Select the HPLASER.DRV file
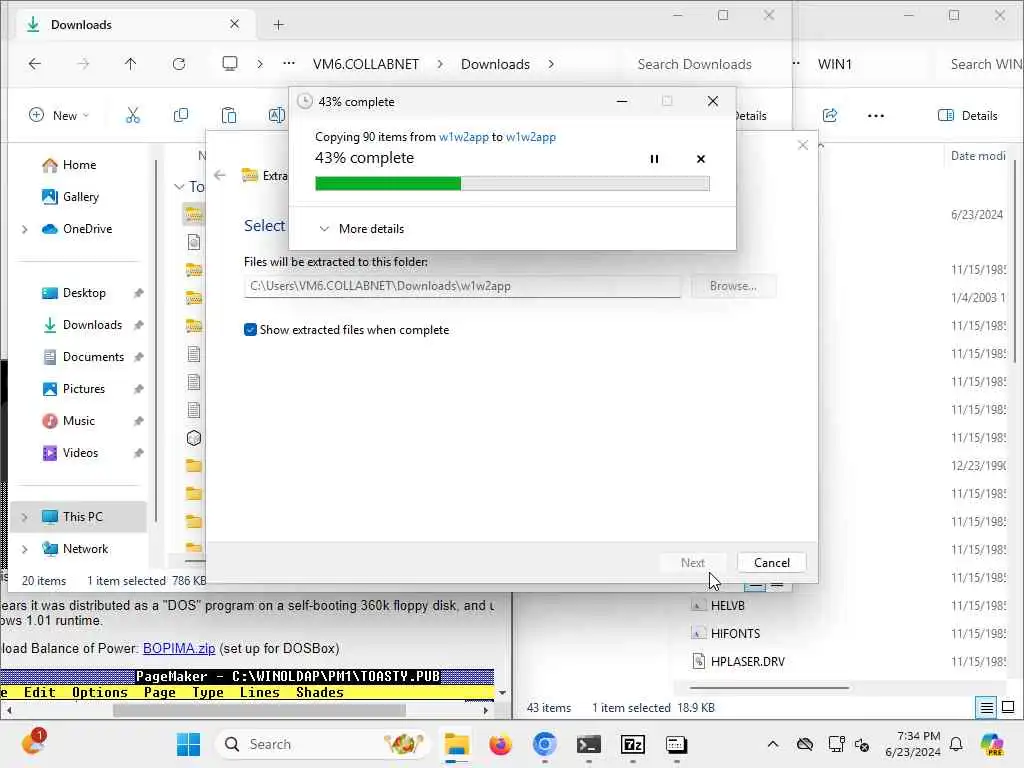This screenshot has height=768, width=1024. [739, 662]
